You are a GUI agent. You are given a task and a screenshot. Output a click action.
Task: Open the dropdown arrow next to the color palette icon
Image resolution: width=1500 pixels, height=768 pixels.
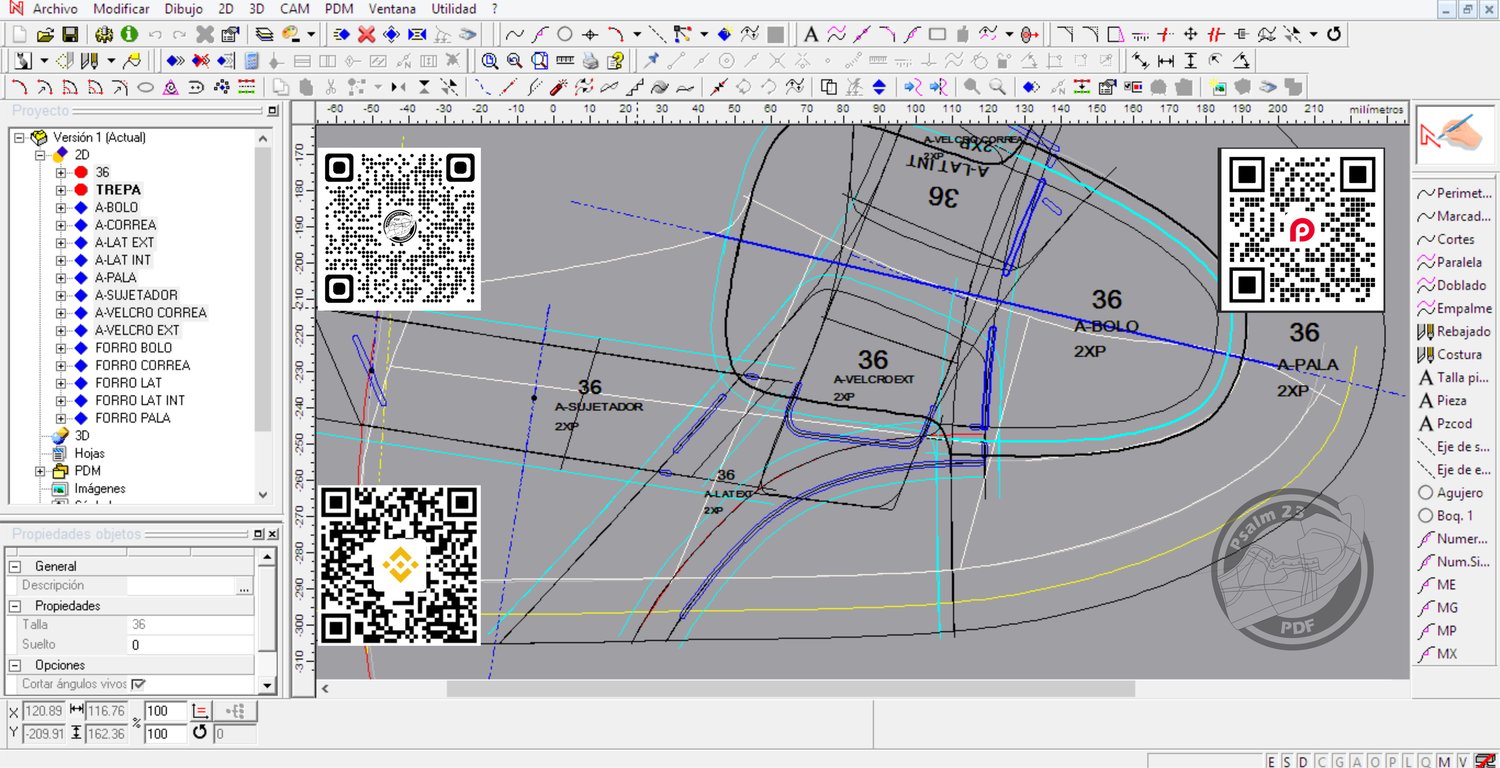coord(311,34)
